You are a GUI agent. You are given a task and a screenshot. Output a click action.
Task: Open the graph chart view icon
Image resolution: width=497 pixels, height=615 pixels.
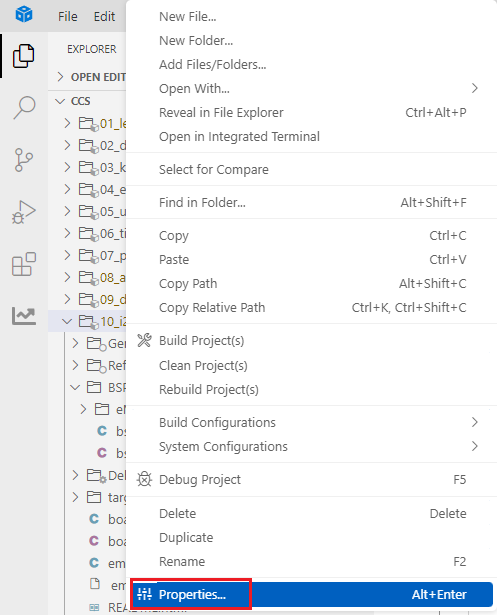click(x=24, y=316)
